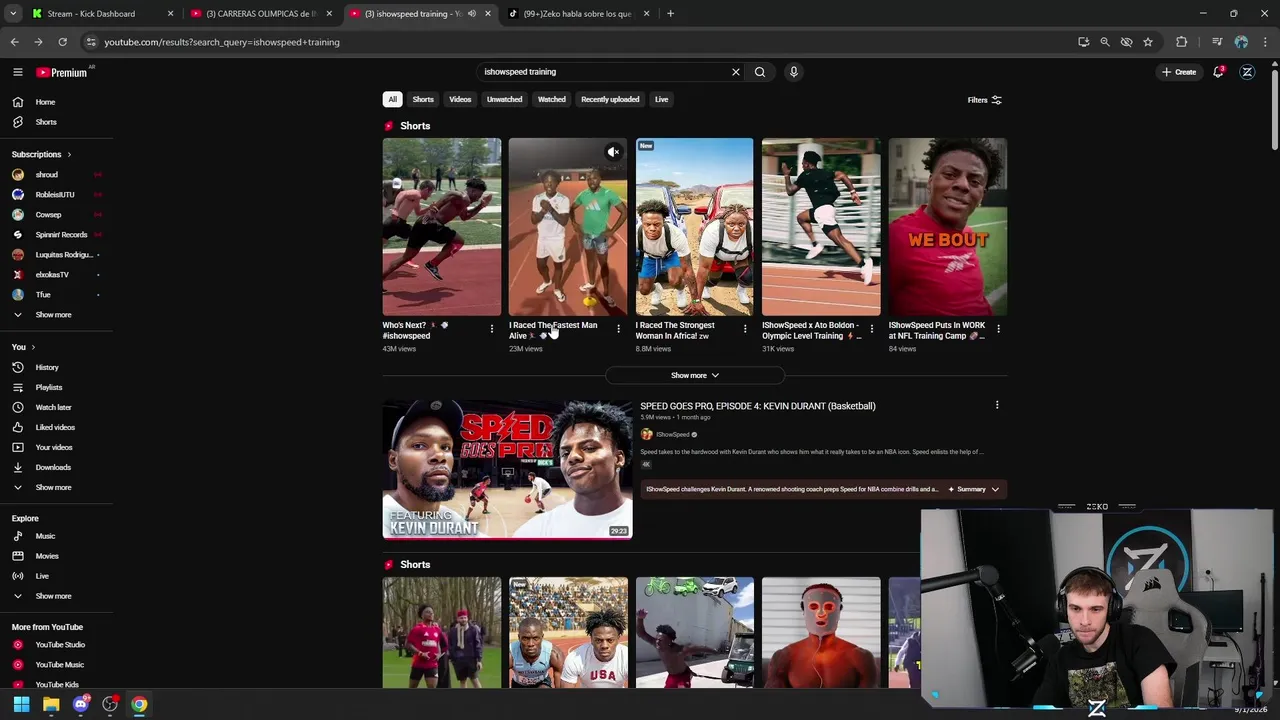Open Chrome tab search dropdown

pyautogui.click(x=13, y=14)
